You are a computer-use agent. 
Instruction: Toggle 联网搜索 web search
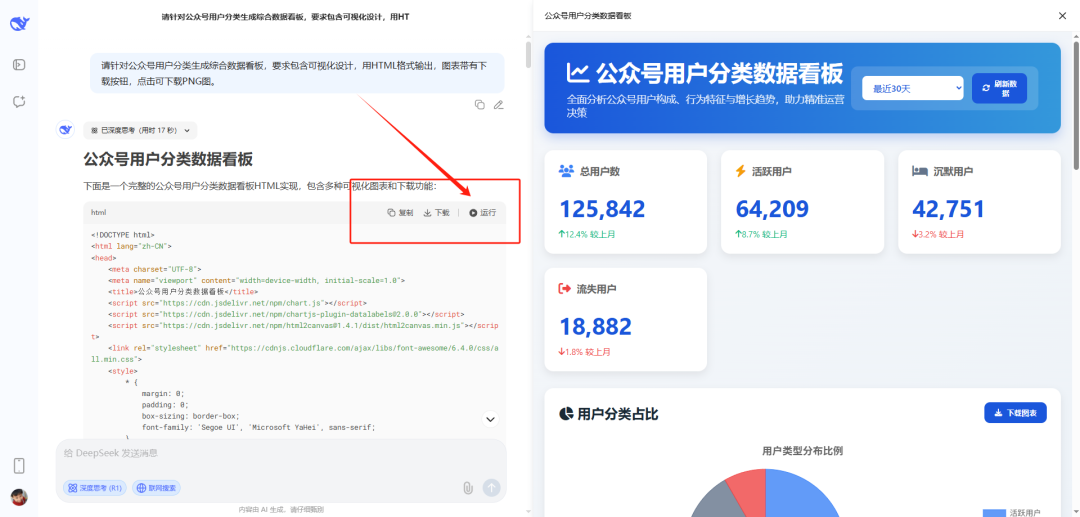click(156, 488)
